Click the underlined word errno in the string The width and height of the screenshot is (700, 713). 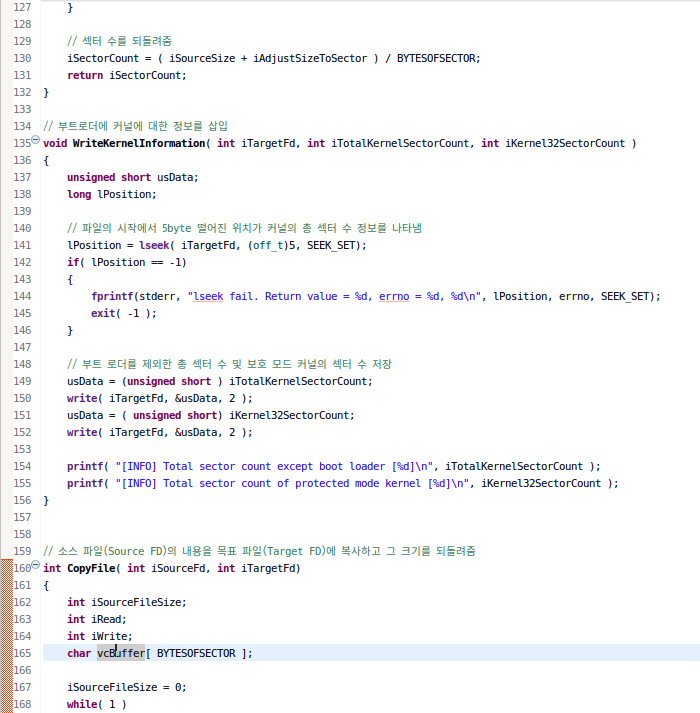pos(394,296)
